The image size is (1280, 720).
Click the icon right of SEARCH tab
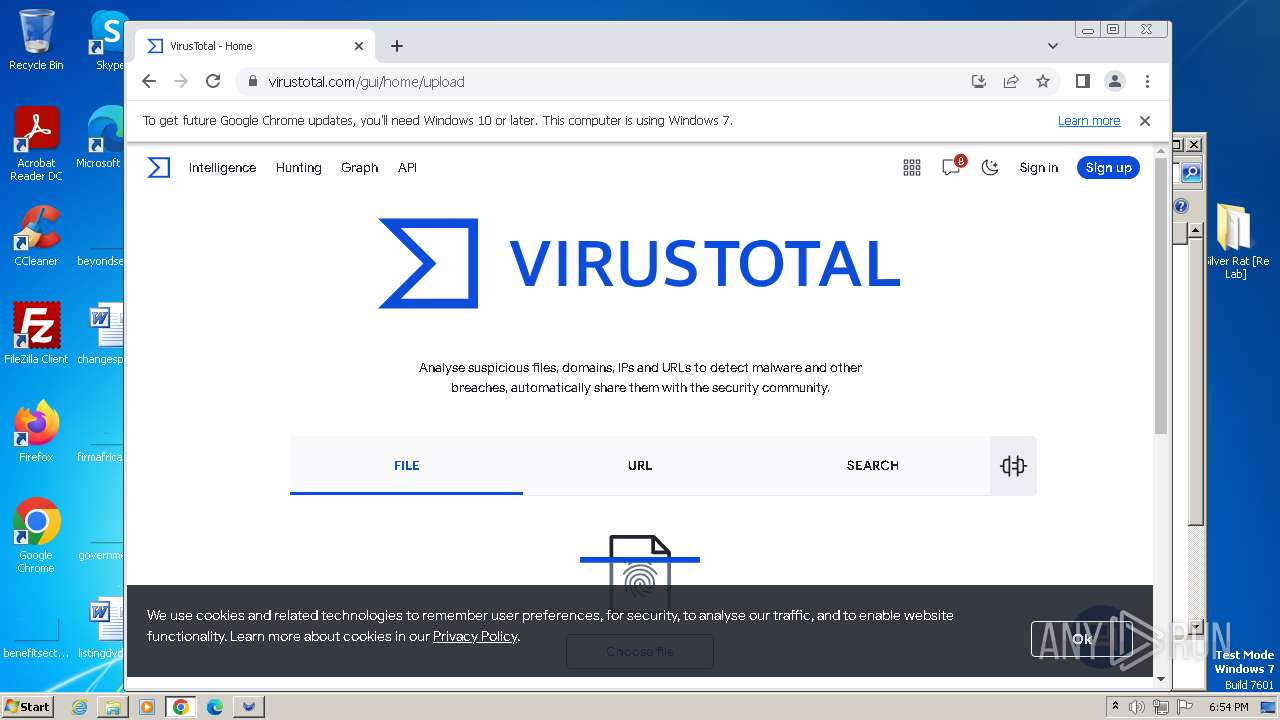[1013, 466]
